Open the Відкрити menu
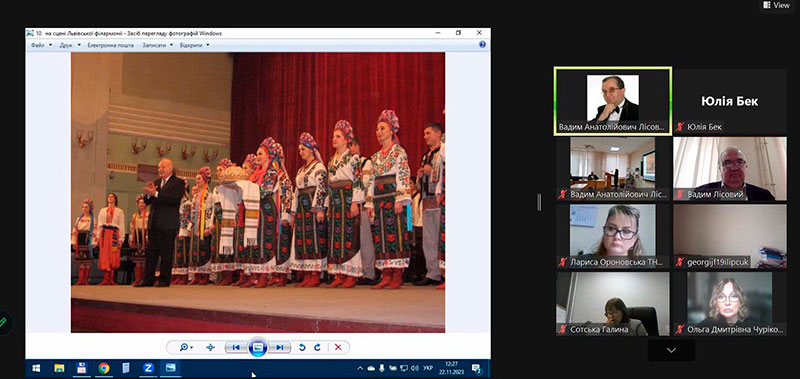Viewport: 800px width, 379px height. pos(194,45)
